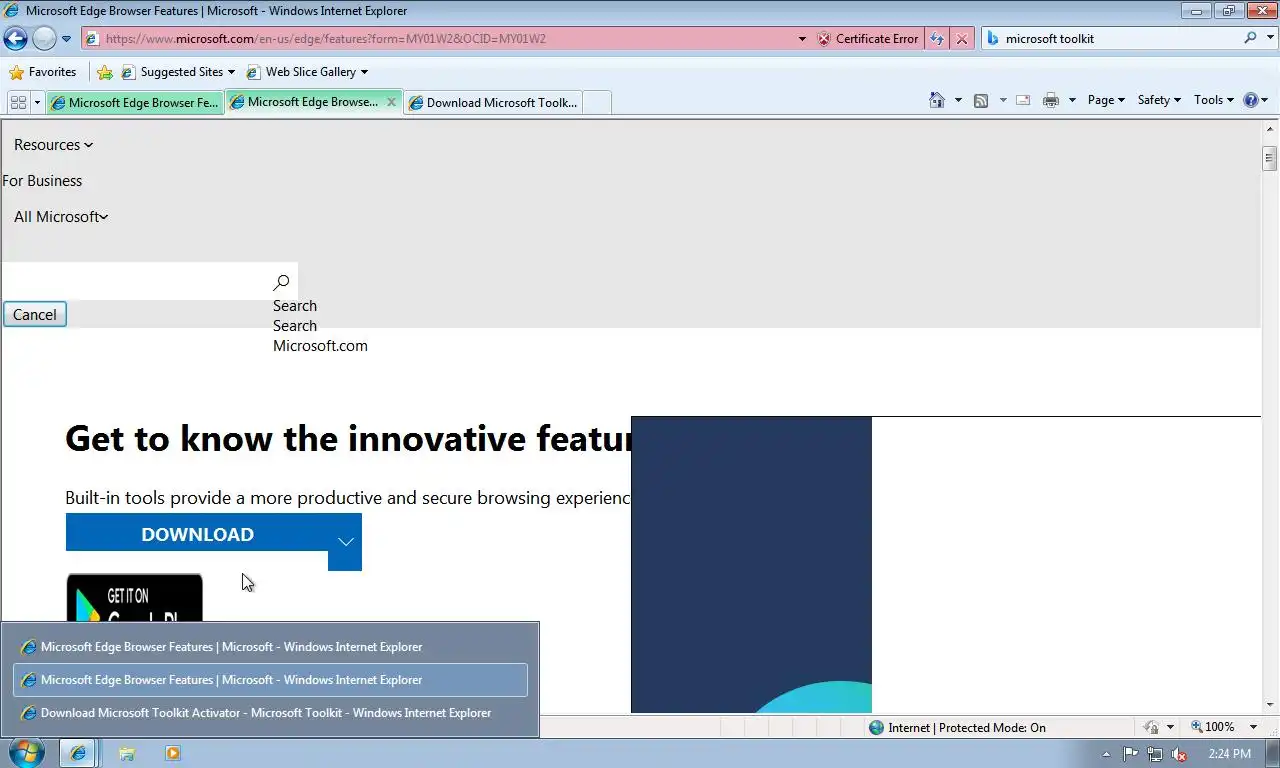Click the Home icon in command bar
The width and height of the screenshot is (1280, 768).
coord(937,100)
